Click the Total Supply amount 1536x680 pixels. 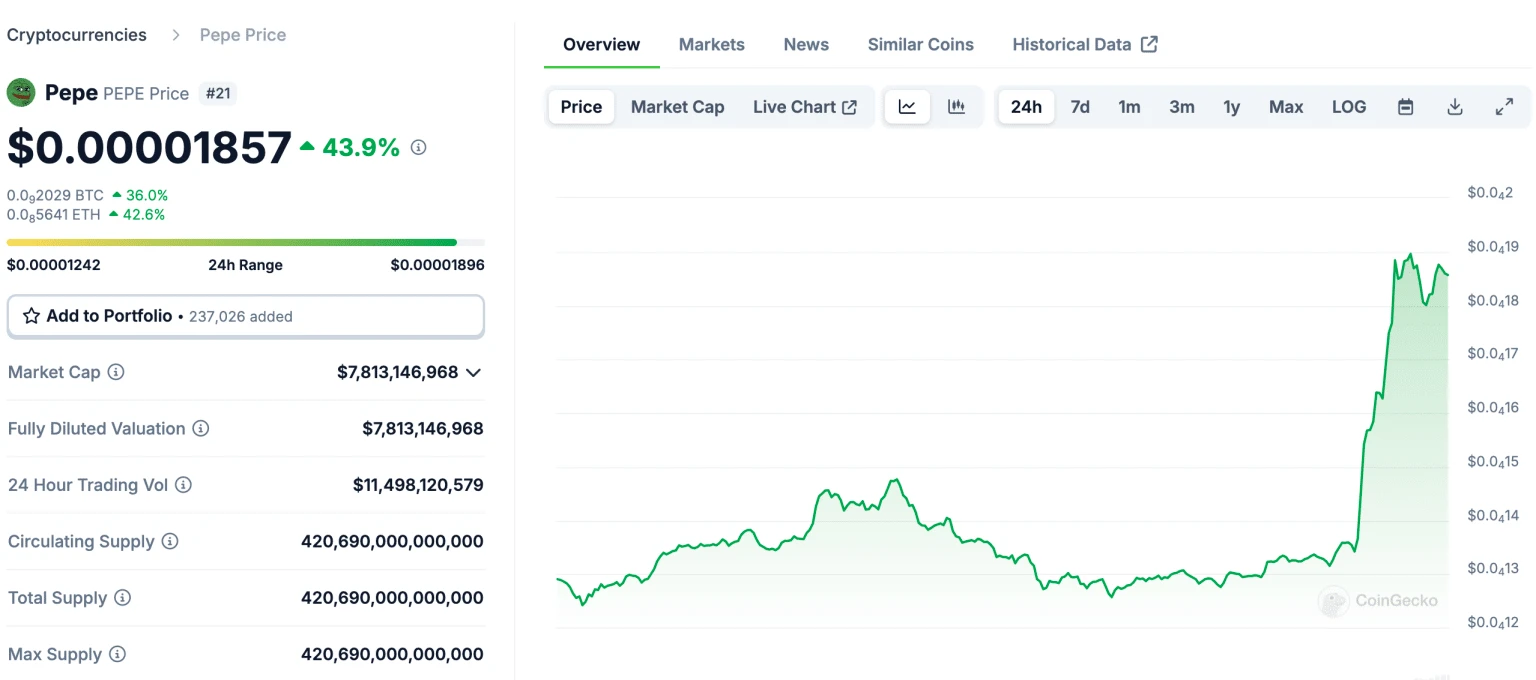click(x=392, y=598)
